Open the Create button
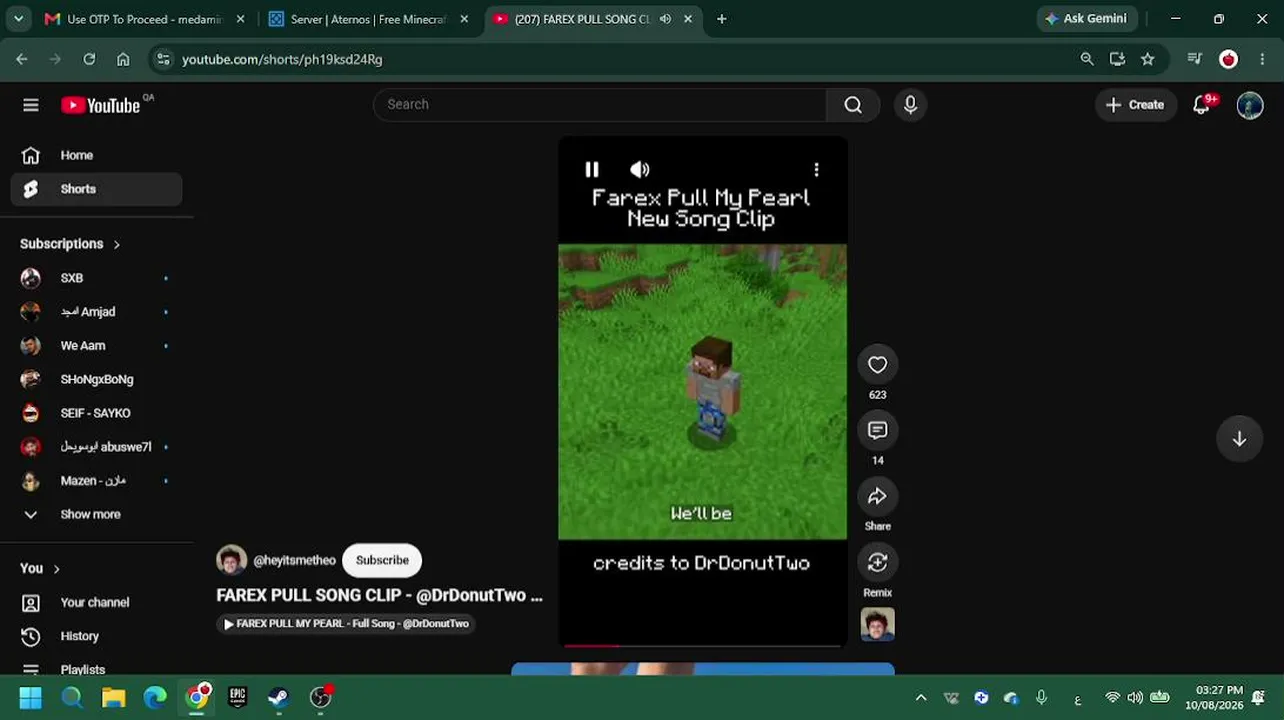 point(1135,105)
